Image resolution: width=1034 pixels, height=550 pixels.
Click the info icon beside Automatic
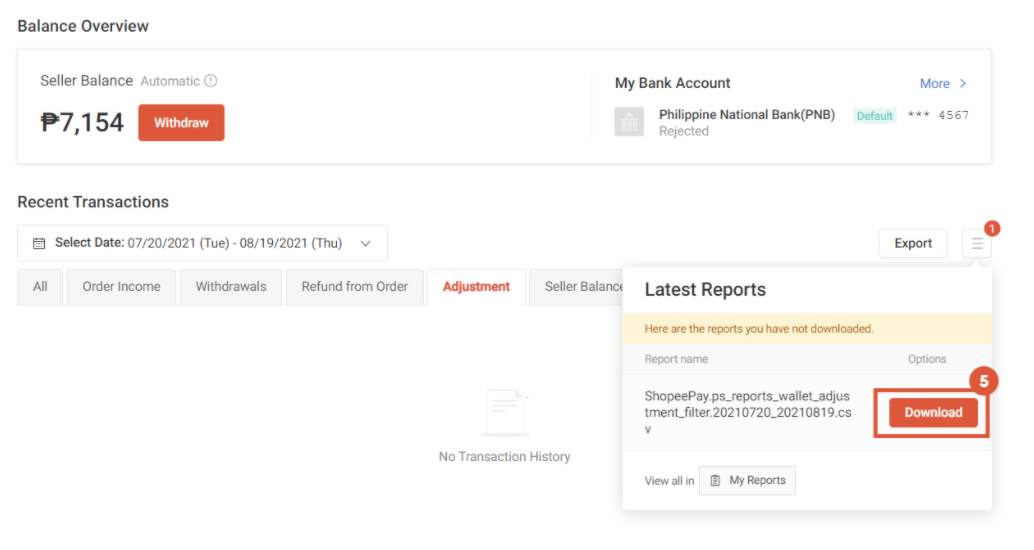[211, 81]
